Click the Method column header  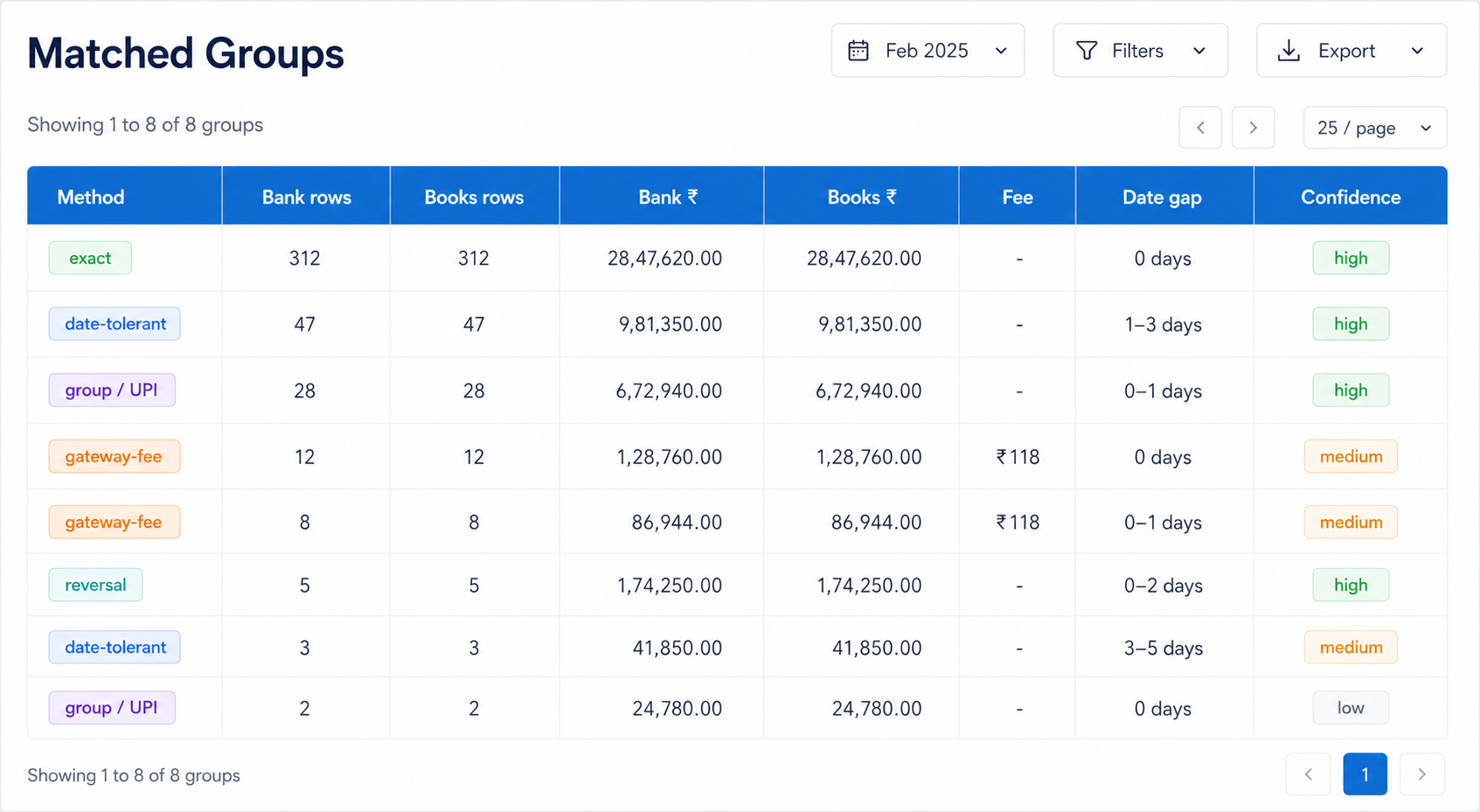tap(91, 197)
